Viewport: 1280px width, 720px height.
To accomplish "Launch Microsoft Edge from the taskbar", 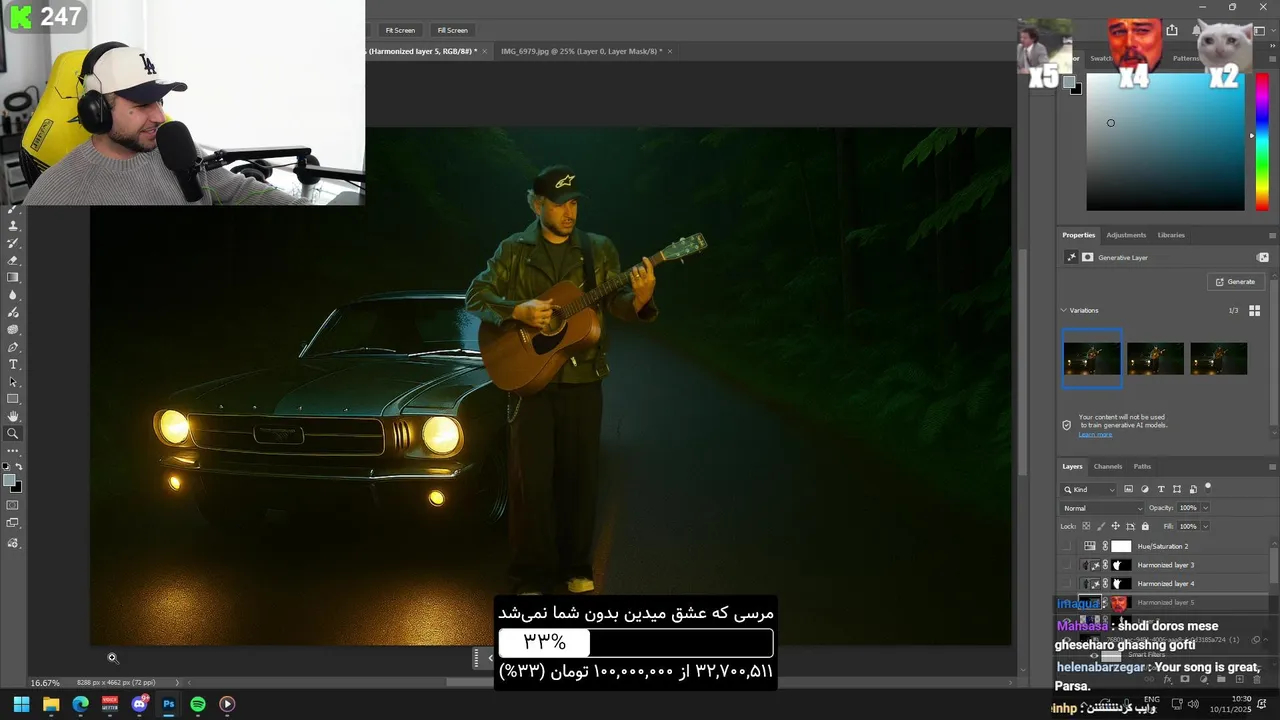I will coord(80,704).
